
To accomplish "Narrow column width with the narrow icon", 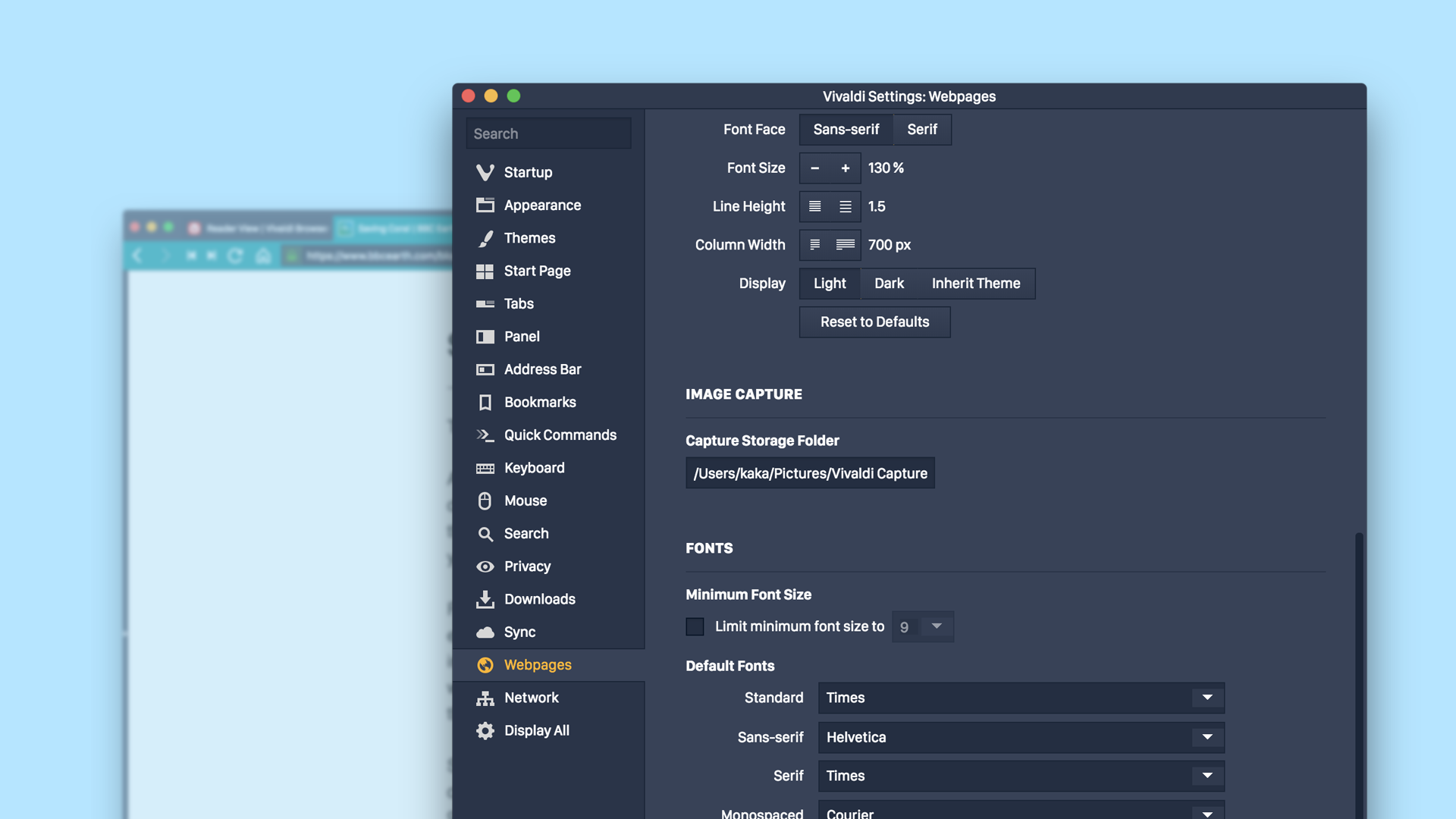I will tap(815, 245).
